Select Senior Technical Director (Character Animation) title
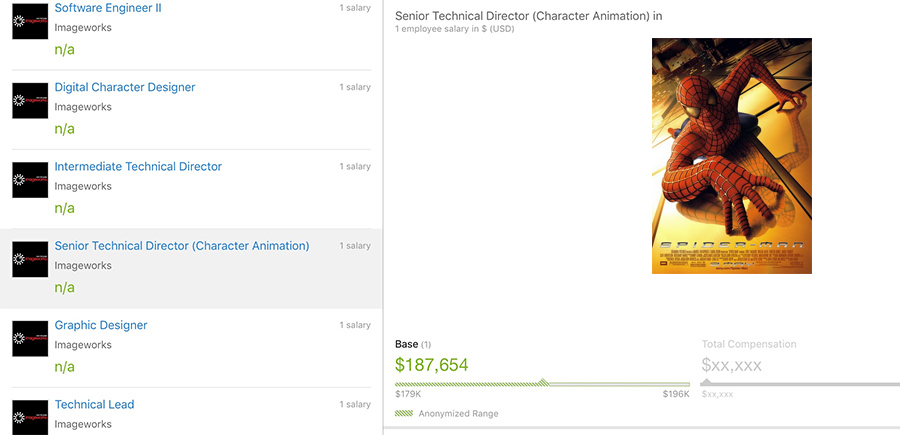The image size is (900, 435). [x=182, y=246]
